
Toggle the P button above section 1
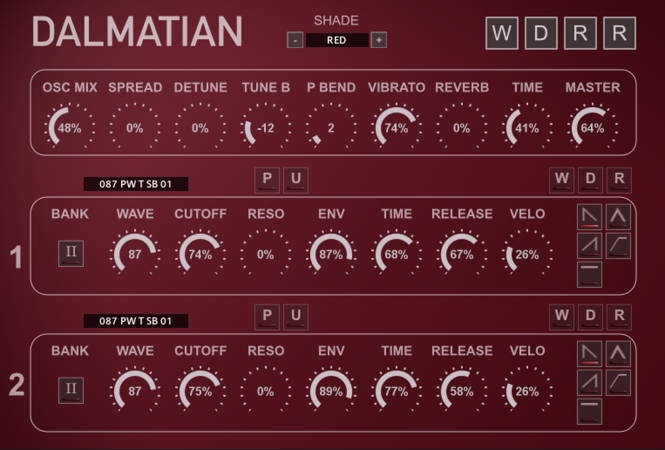coord(268,180)
